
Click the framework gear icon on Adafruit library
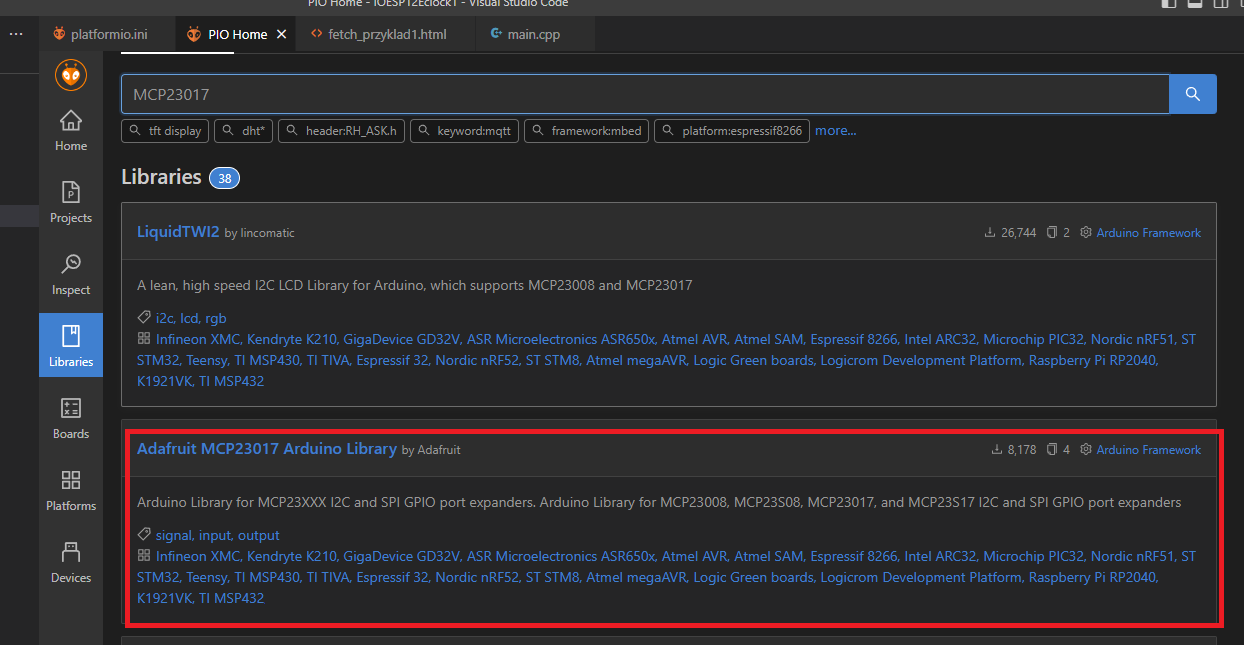[1086, 450]
